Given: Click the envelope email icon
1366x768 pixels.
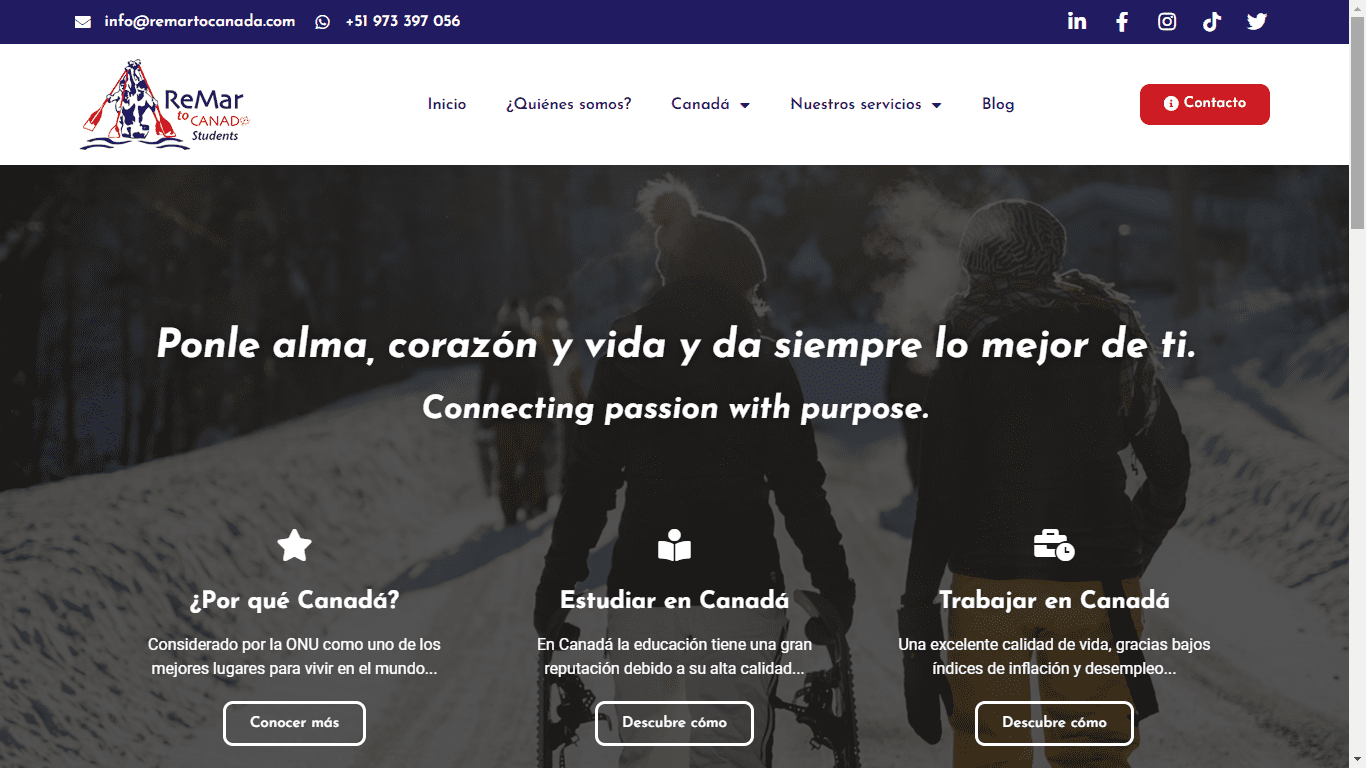Looking at the screenshot, I should pos(83,22).
